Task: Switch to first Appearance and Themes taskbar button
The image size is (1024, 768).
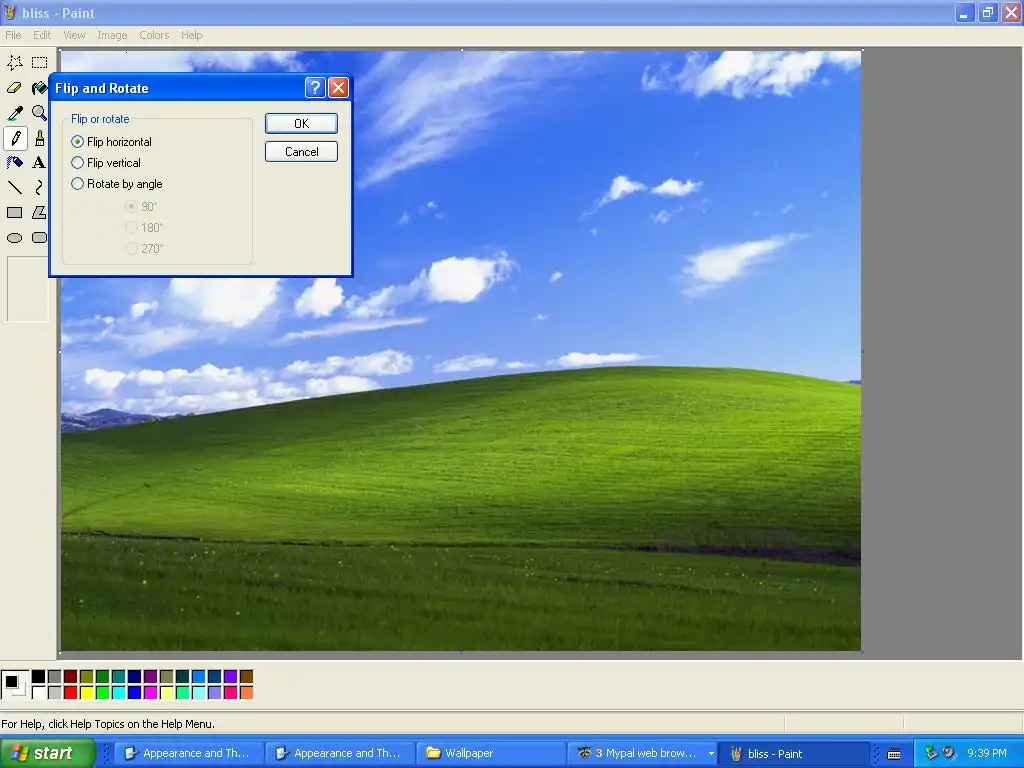Action: coord(189,753)
